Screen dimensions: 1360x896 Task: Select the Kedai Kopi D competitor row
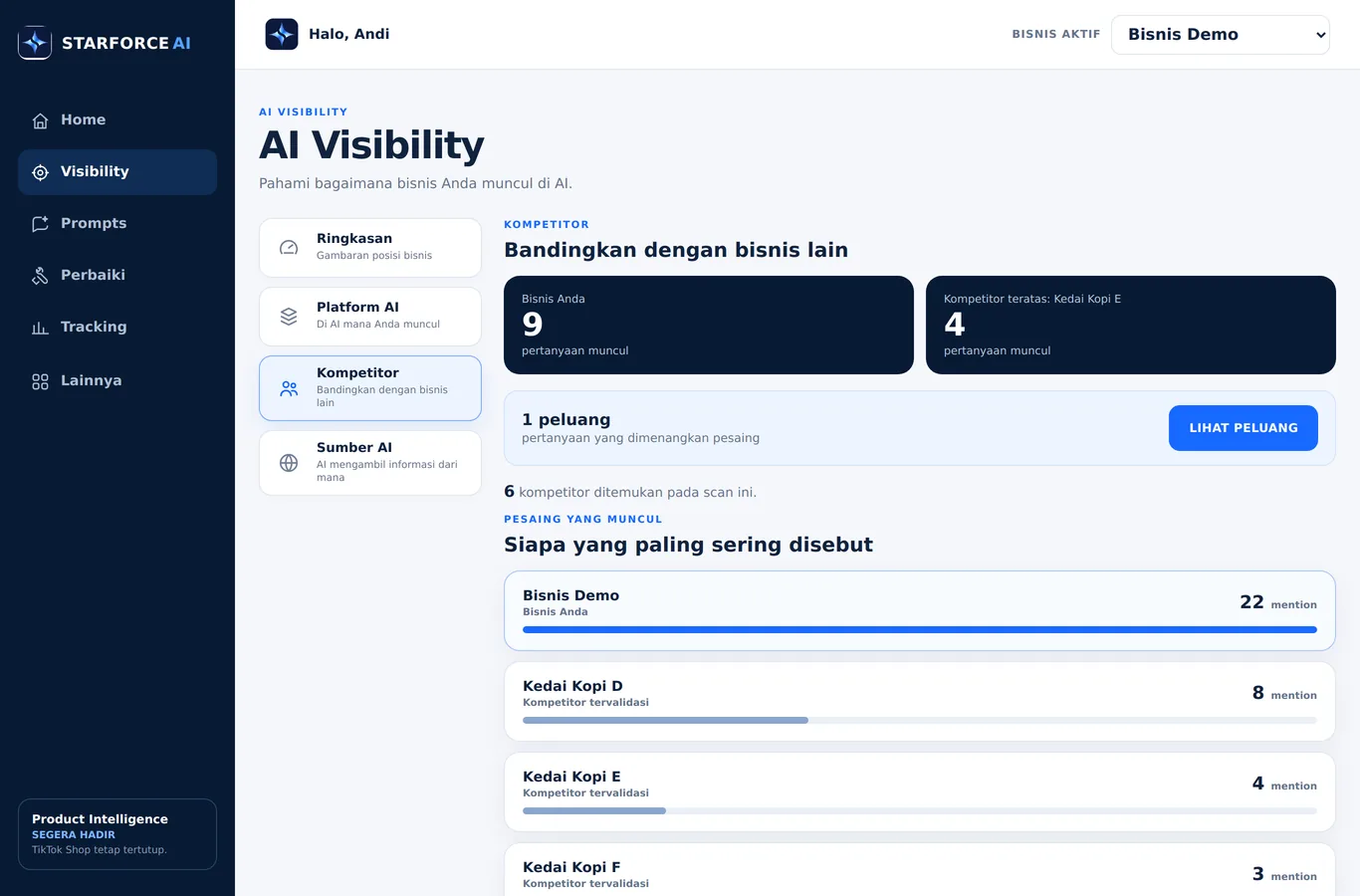pyautogui.click(x=920, y=702)
